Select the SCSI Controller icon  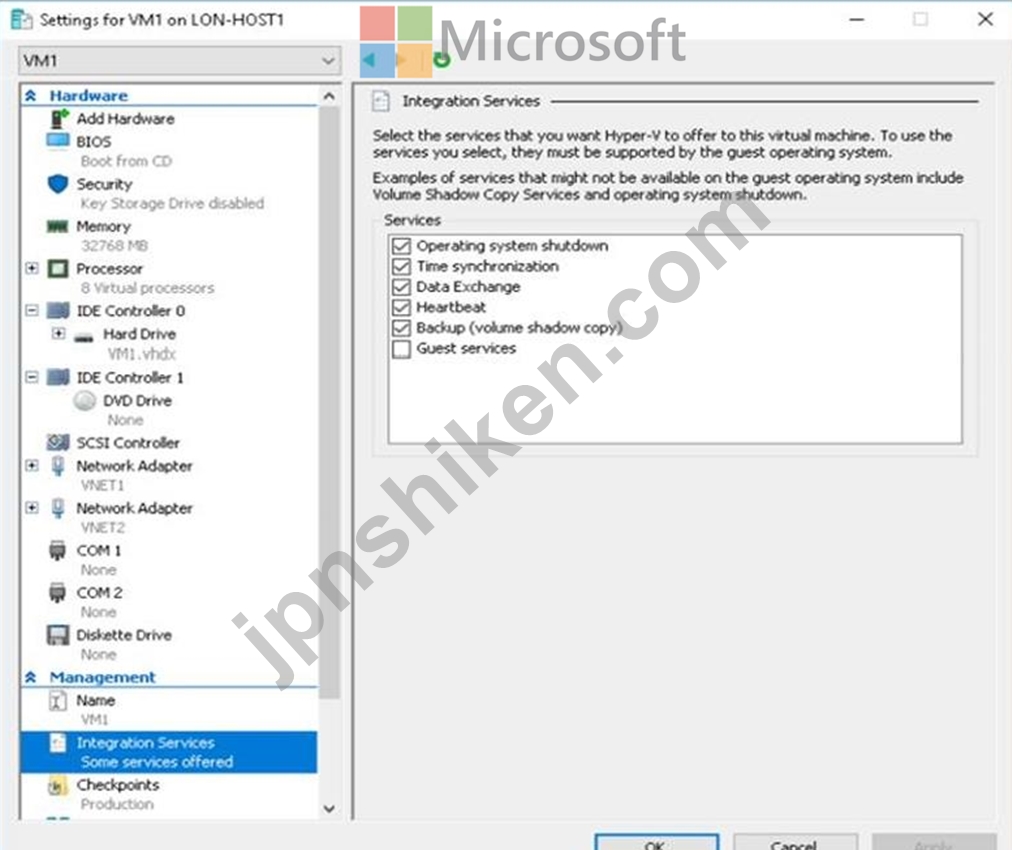coord(58,443)
